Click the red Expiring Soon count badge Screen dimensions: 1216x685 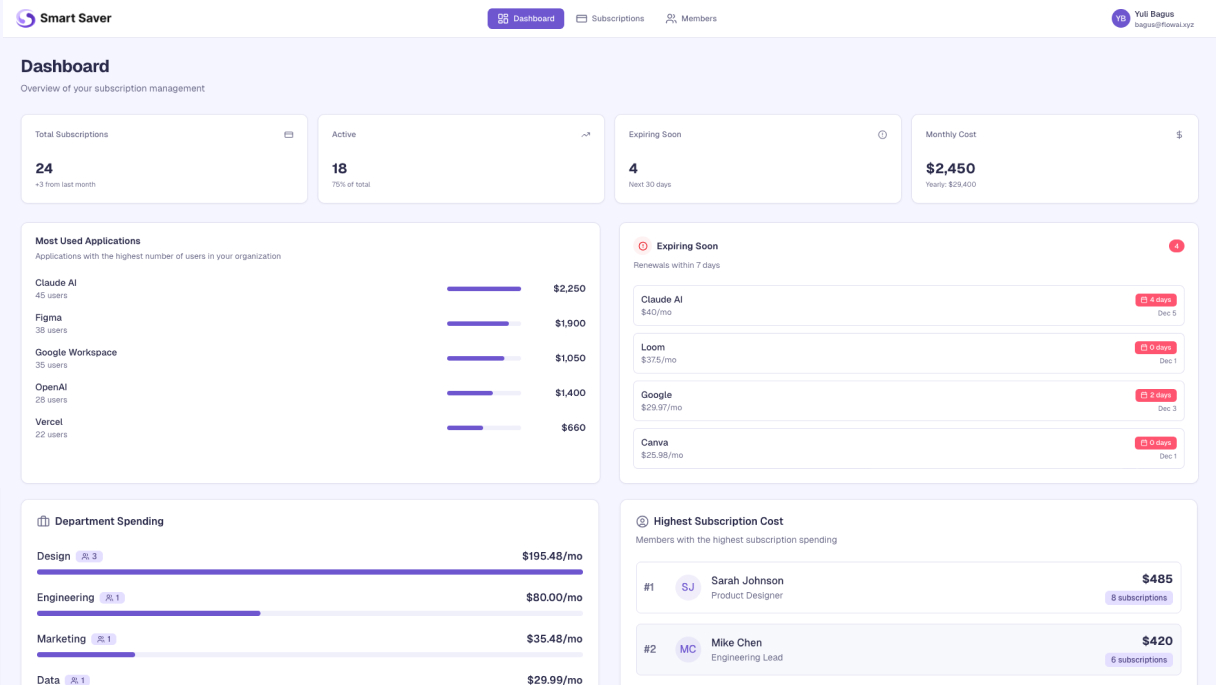pos(1177,245)
